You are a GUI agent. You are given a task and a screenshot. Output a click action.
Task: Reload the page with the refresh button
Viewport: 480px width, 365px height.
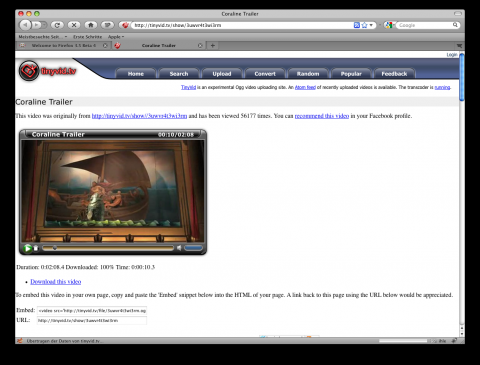coord(57,25)
